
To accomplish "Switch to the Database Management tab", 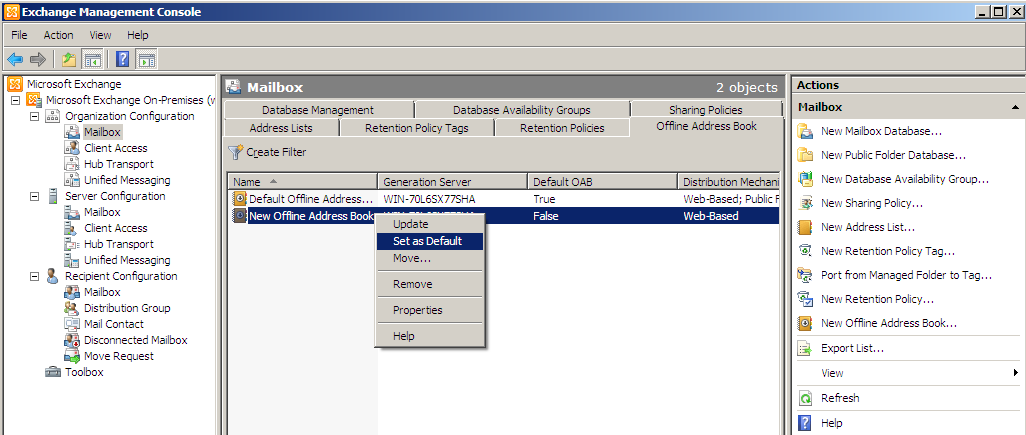I will click(318, 110).
